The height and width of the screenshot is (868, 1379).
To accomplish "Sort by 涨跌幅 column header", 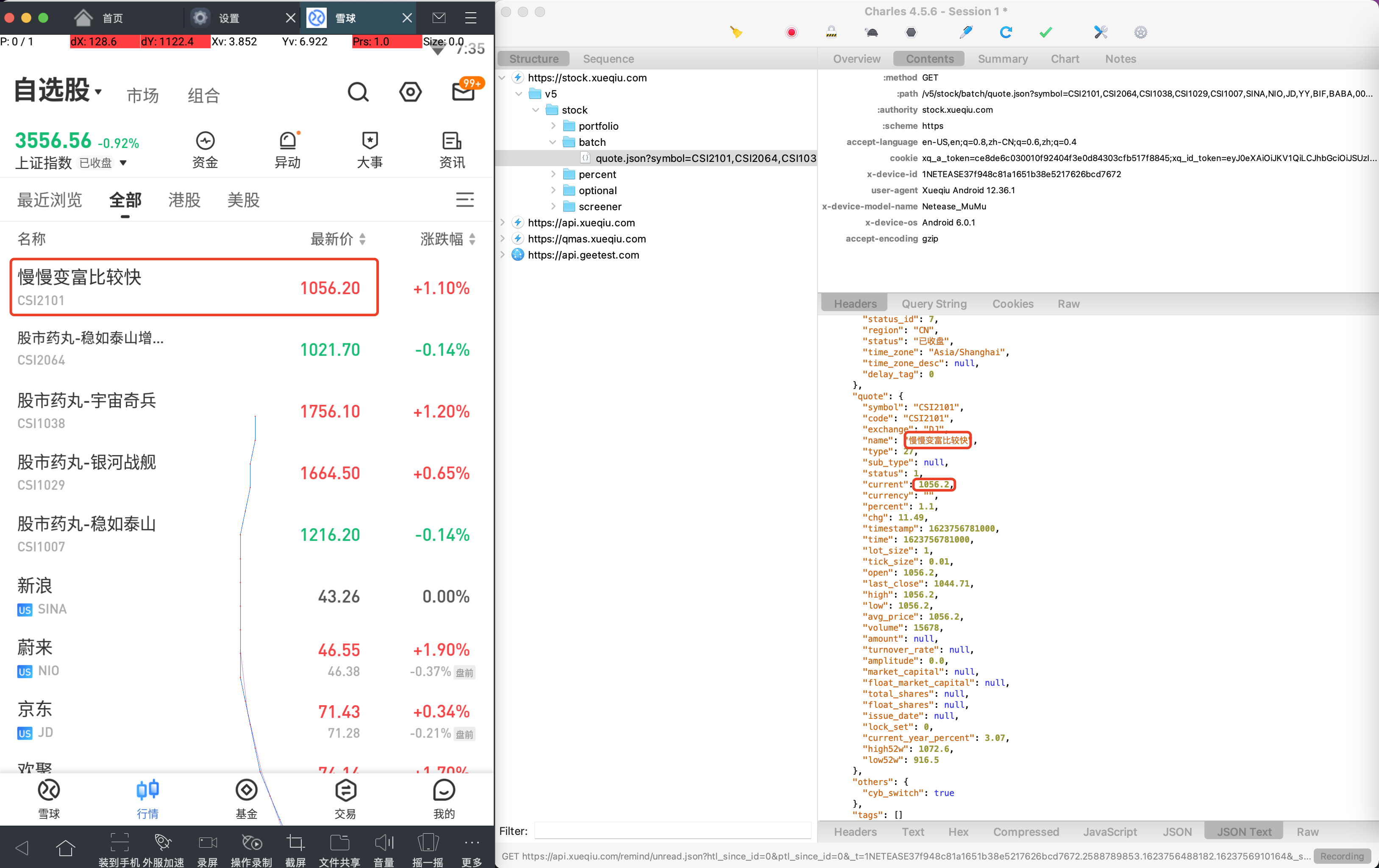I will tap(448, 239).
